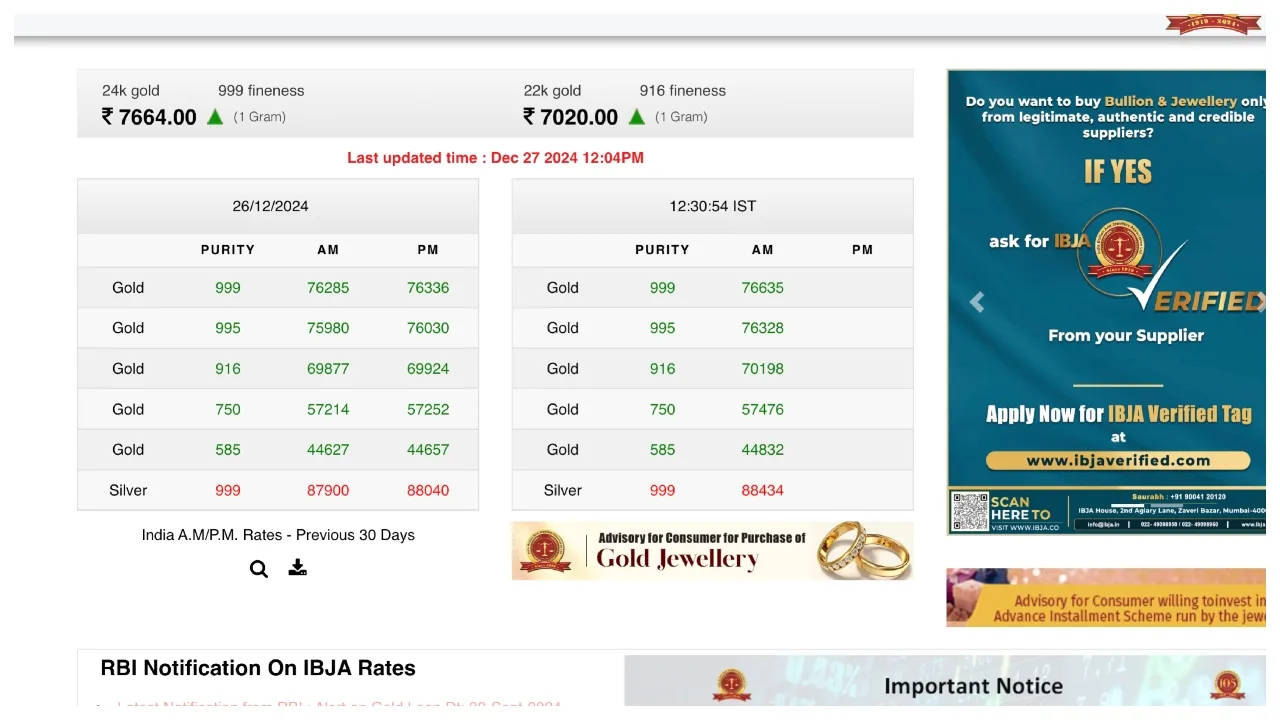The width and height of the screenshot is (1280, 720).
Task: Click the QR code on the IBJA Verified banner
Action: click(x=969, y=512)
